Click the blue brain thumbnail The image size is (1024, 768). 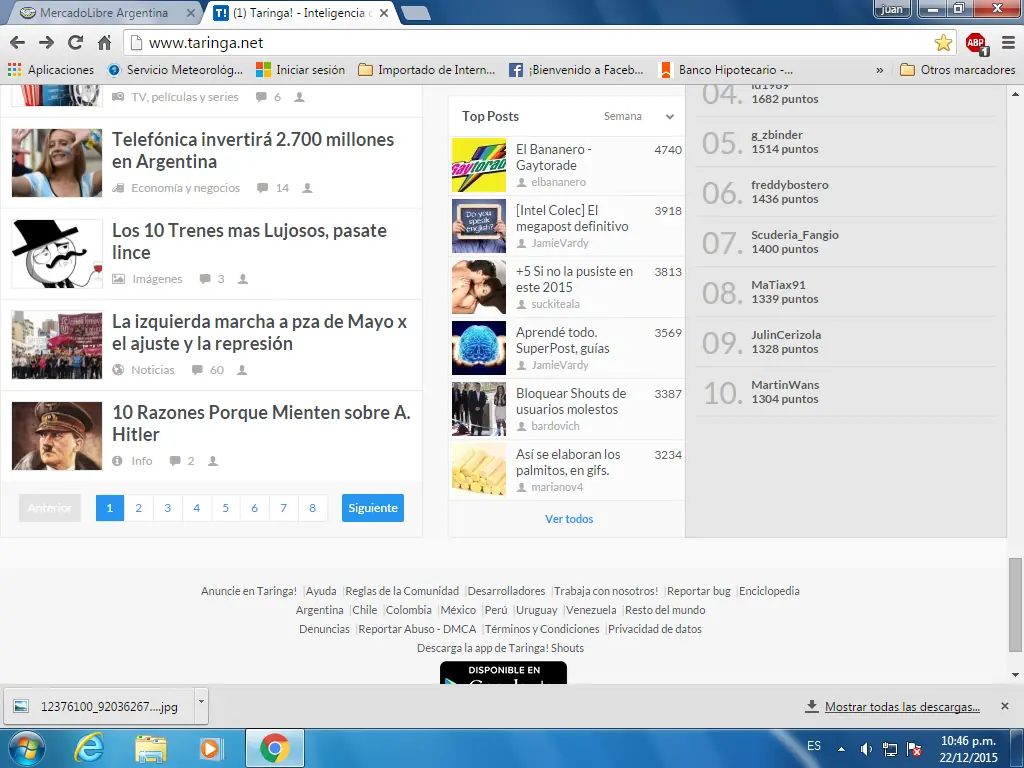tap(479, 347)
